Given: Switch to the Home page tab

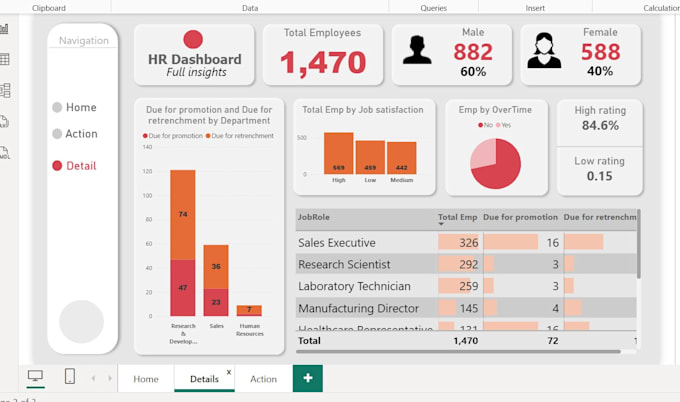Looking at the screenshot, I should coord(146,379).
